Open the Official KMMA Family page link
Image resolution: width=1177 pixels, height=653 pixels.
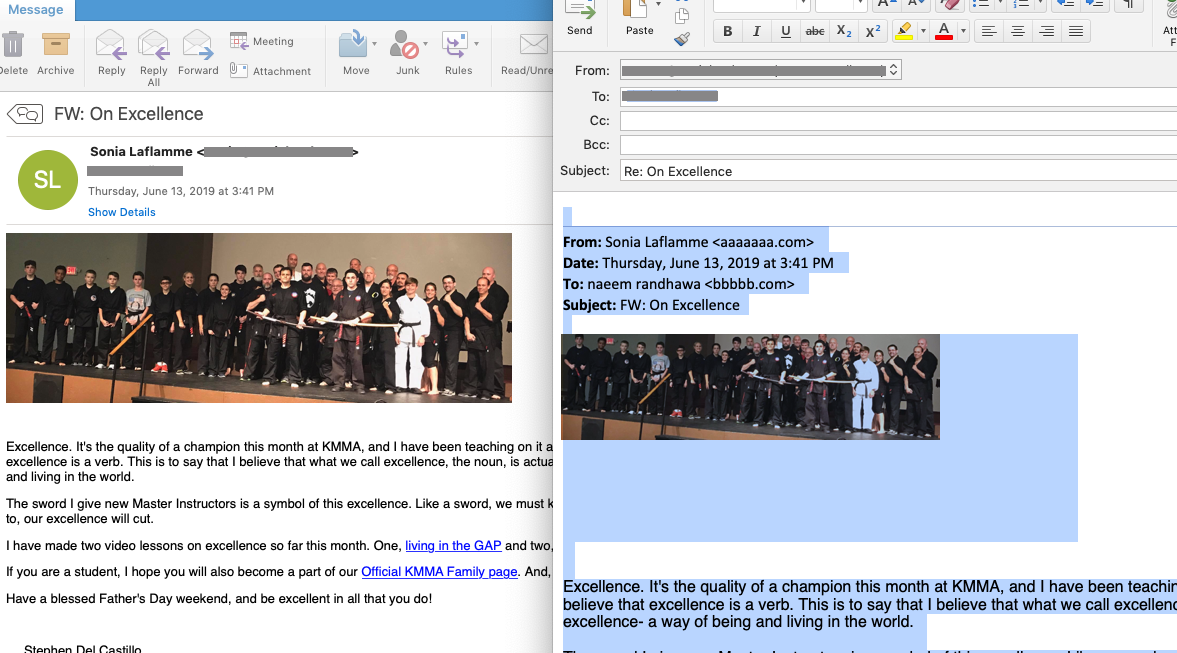[x=439, y=572]
